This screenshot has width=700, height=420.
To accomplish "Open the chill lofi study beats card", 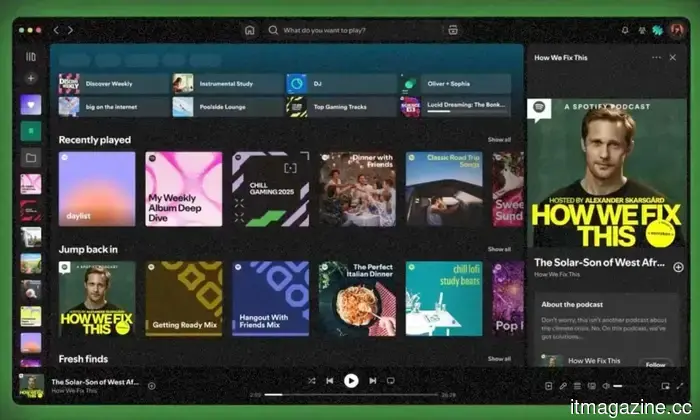I will pos(444,299).
